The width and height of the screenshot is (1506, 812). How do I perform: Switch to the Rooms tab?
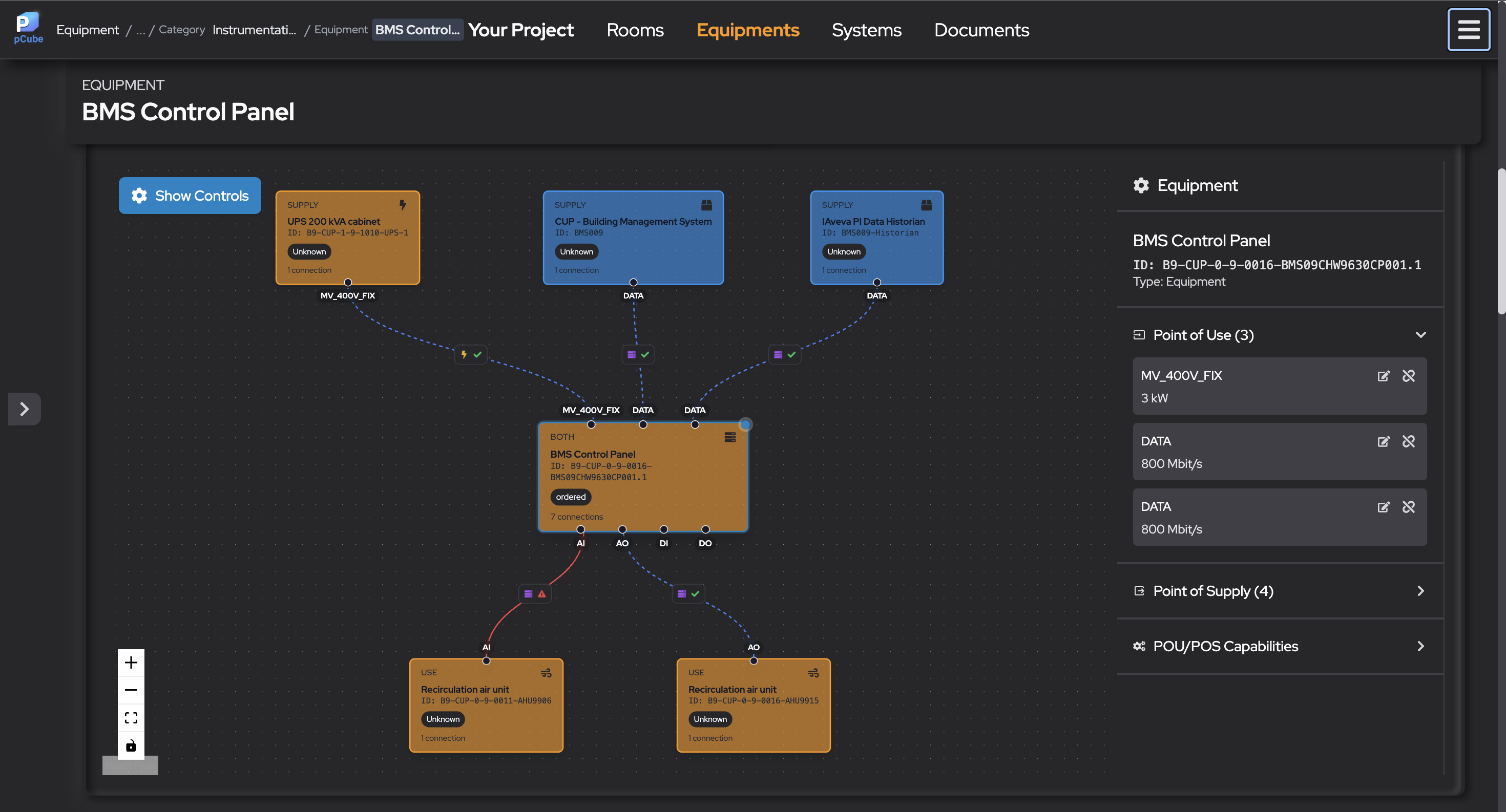(635, 30)
